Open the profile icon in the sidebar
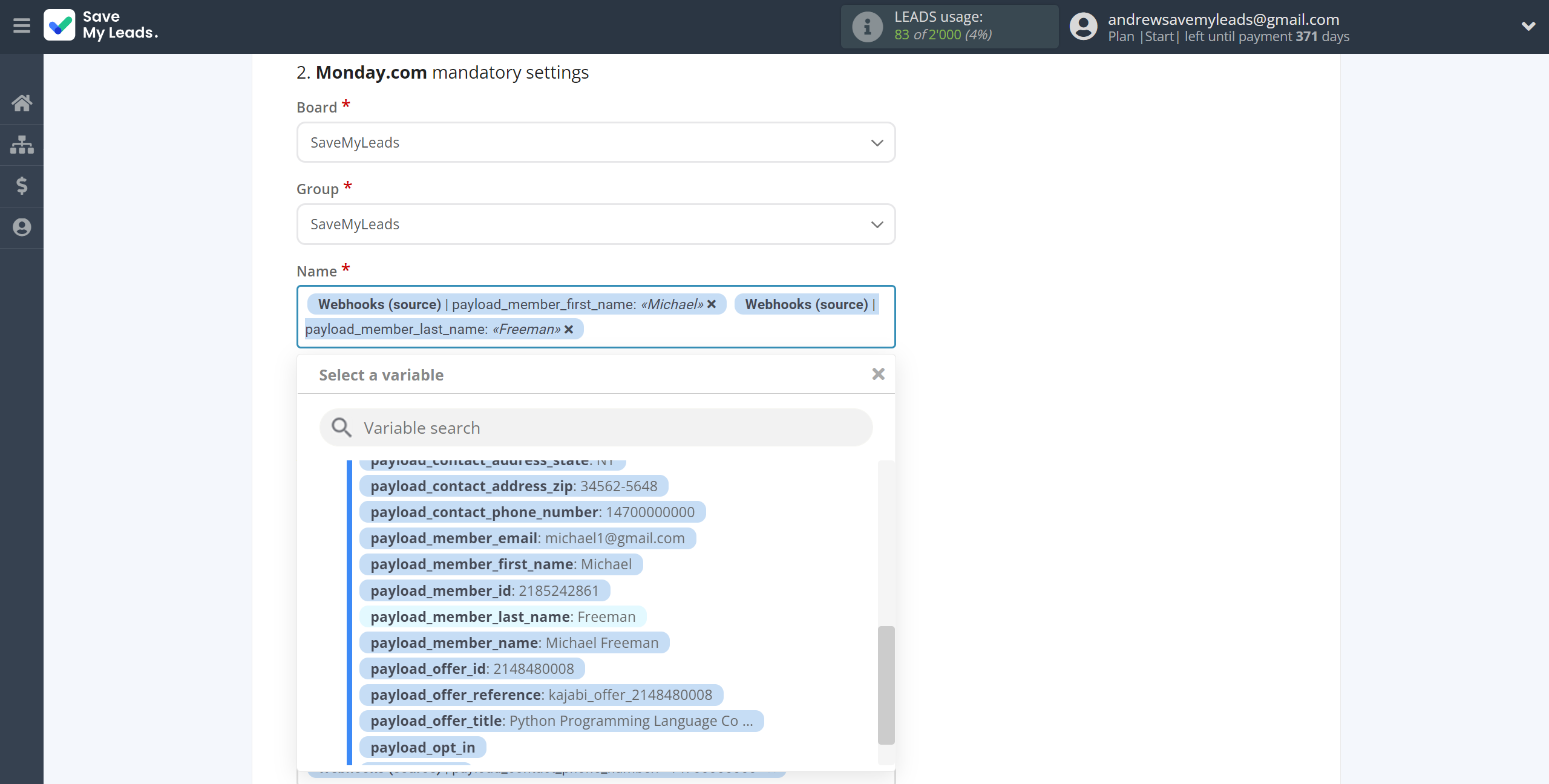This screenshot has width=1549, height=784. (x=22, y=227)
